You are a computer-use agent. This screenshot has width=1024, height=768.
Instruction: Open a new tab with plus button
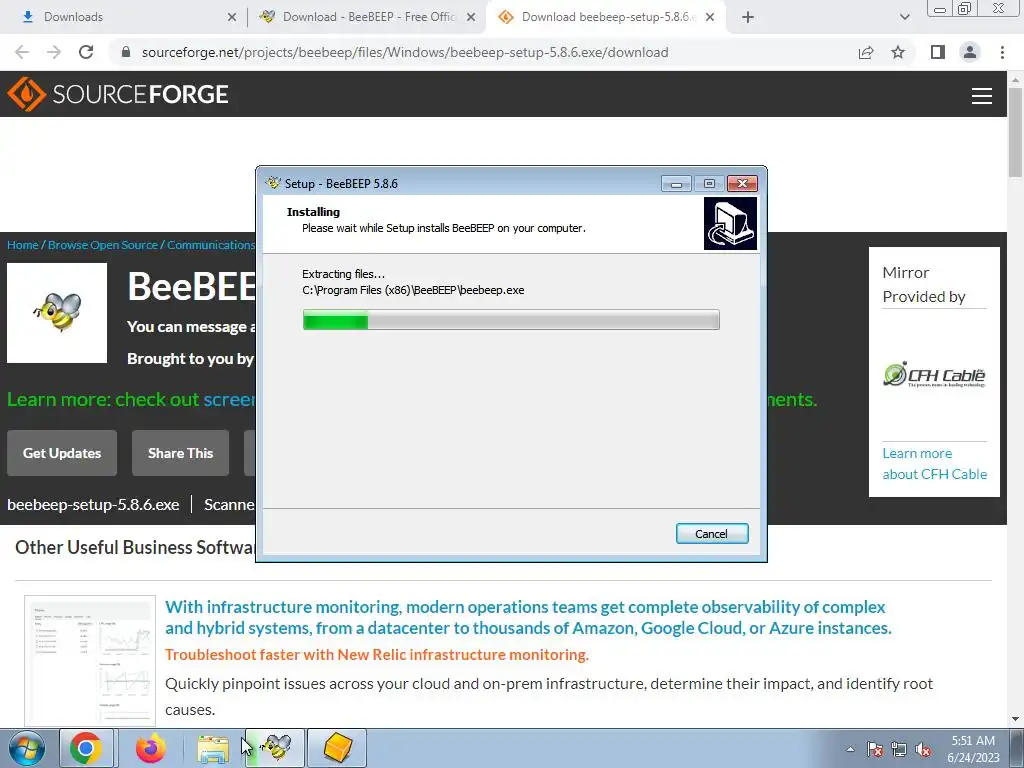click(x=748, y=17)
